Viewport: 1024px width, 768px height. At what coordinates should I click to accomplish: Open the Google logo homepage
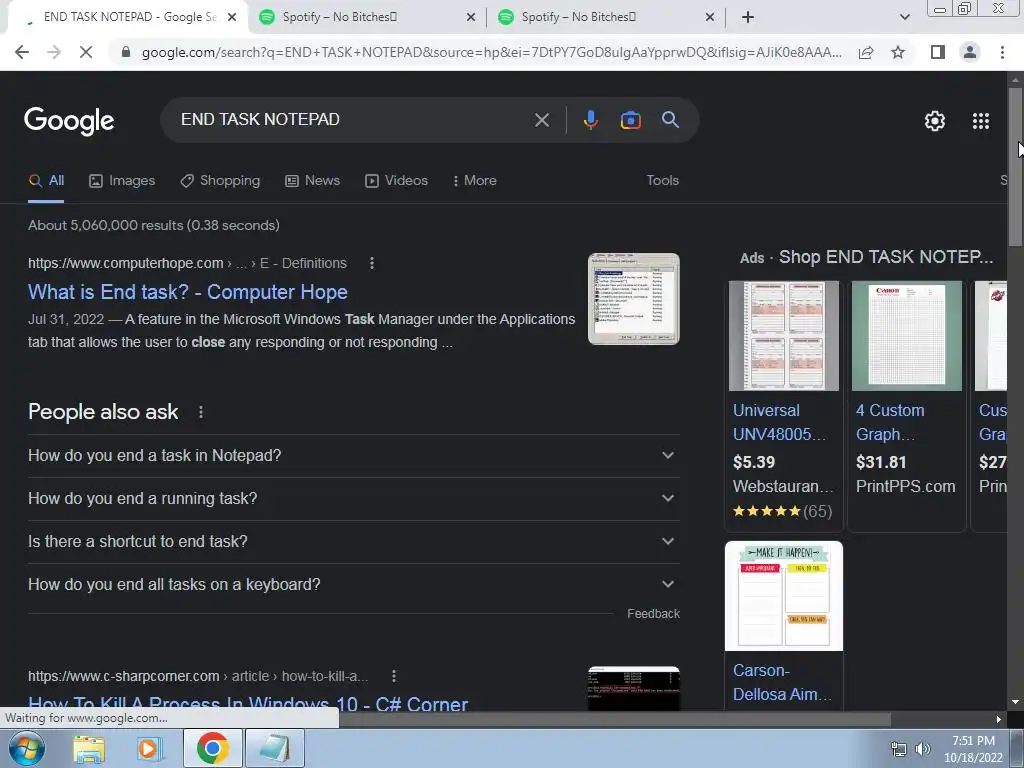click(x=69, y=121)
